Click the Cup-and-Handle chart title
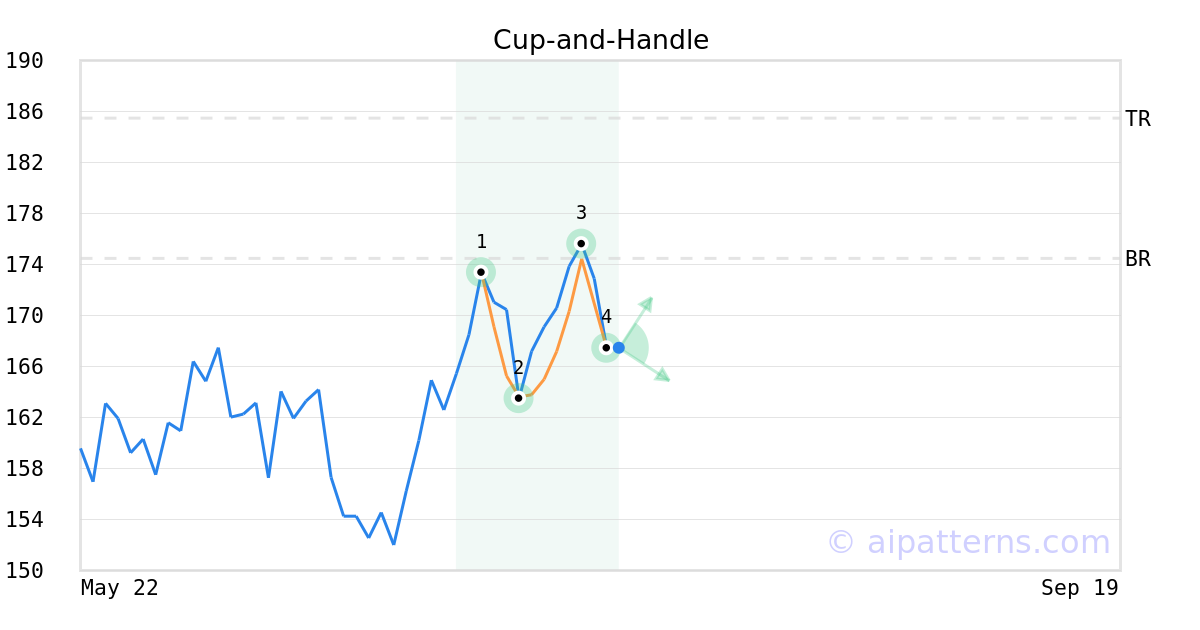Image resolution: width=1200 pixels, height=630 pixels. [x=601, y=41]
